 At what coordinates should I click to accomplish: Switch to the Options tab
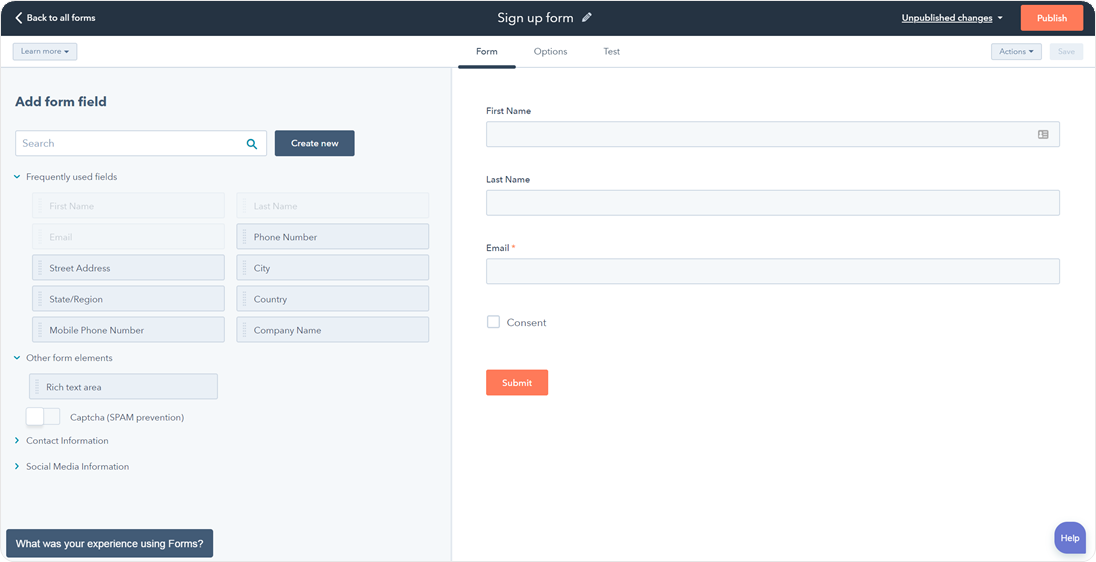(550, 52)
